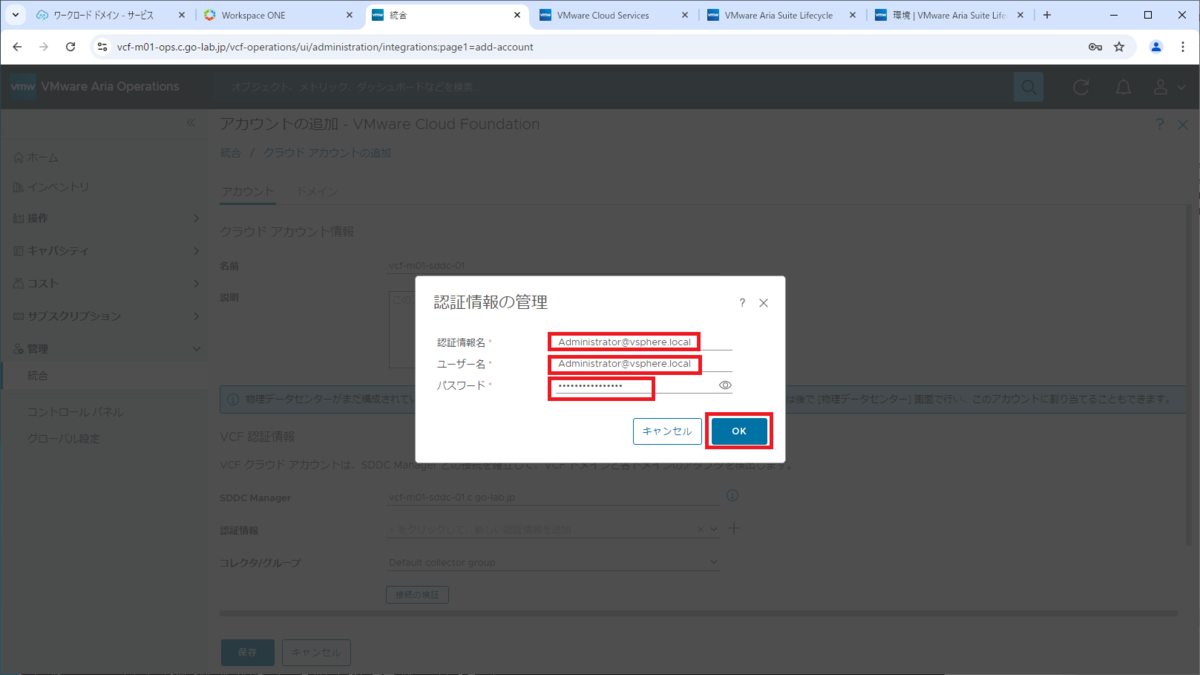This screenshot has height=675, width=1200.
Task: Collapse the left navigation with the double-chevron
Action: (191, 122)
